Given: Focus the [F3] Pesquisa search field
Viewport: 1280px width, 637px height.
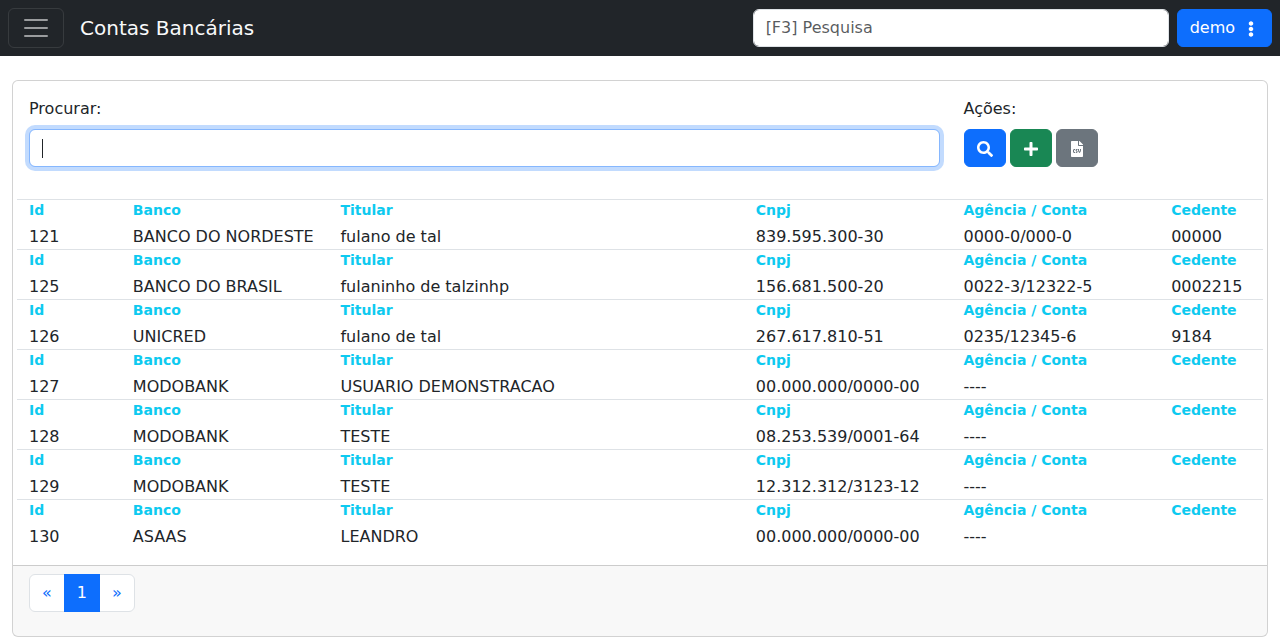Looking at the screenshot, I should (961, 28).
